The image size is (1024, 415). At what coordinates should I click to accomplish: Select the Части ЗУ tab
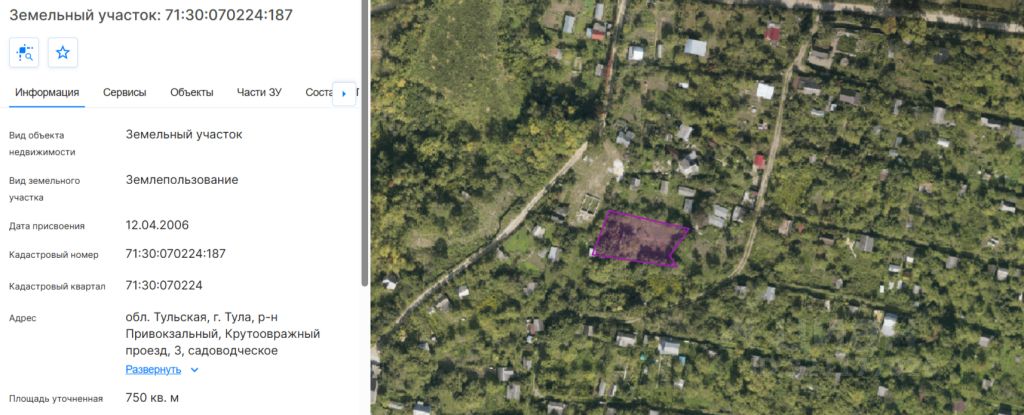[259, 92]
